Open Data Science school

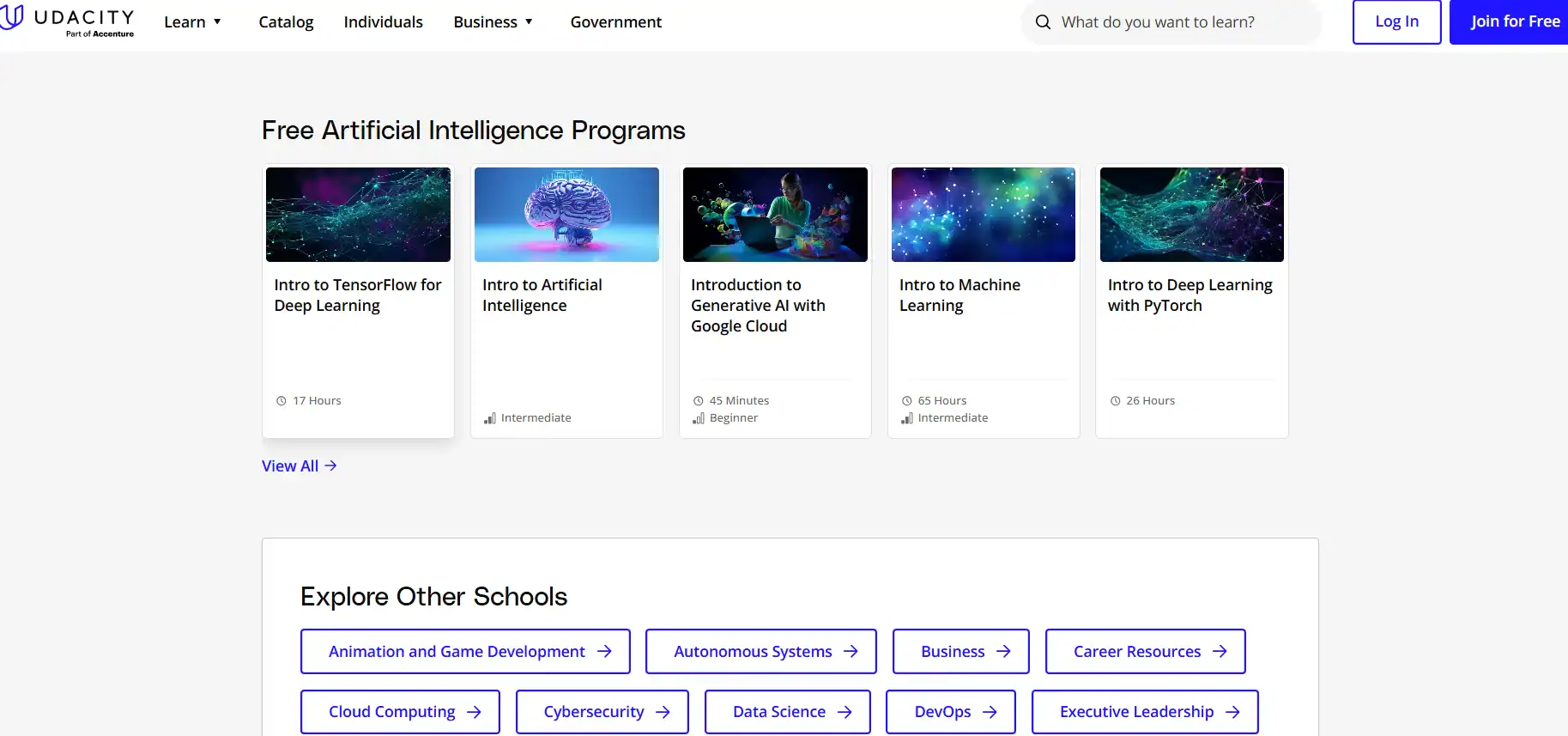tap(788, 712)
